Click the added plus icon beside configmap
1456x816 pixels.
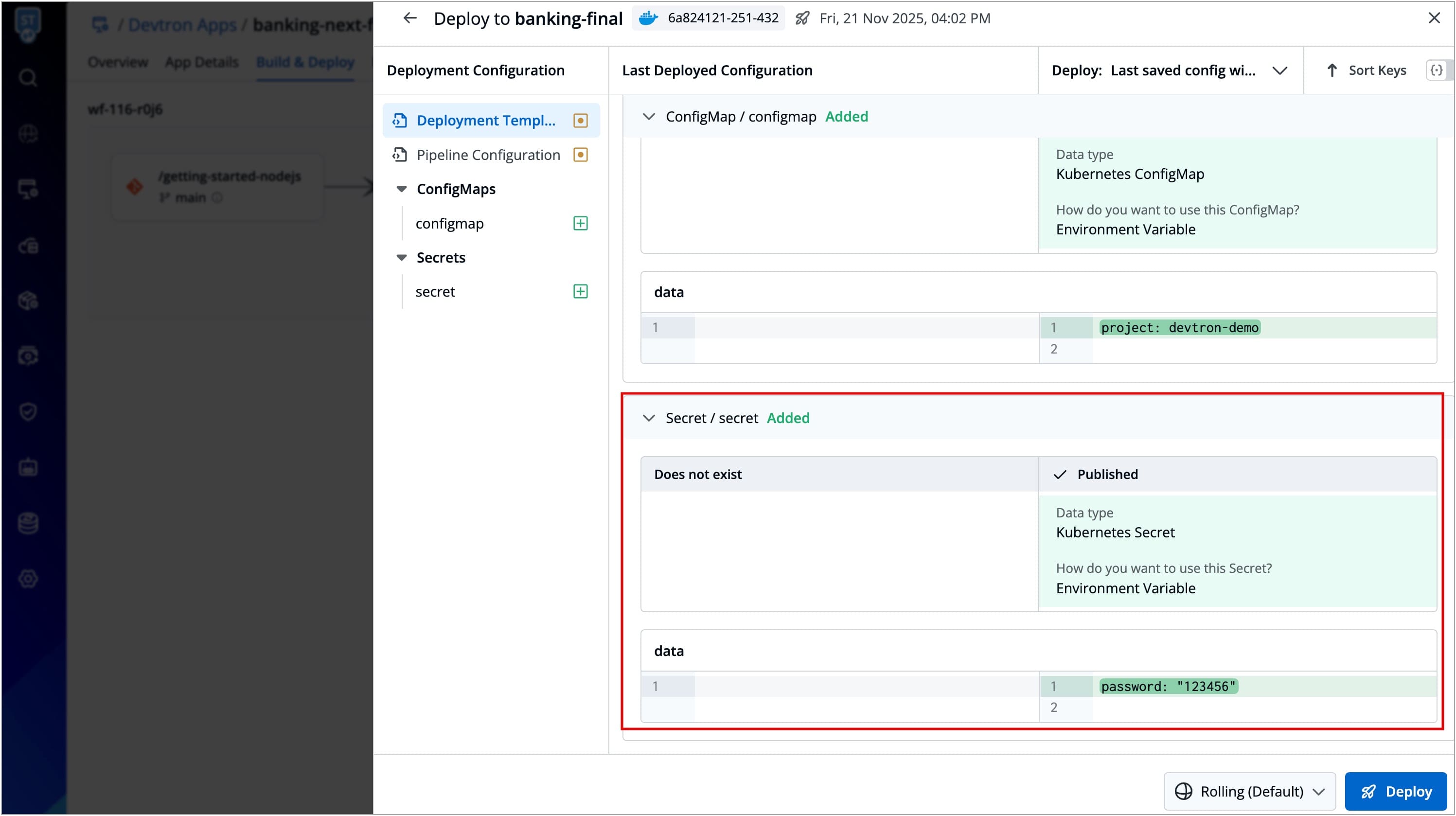[x=581, y=223]
